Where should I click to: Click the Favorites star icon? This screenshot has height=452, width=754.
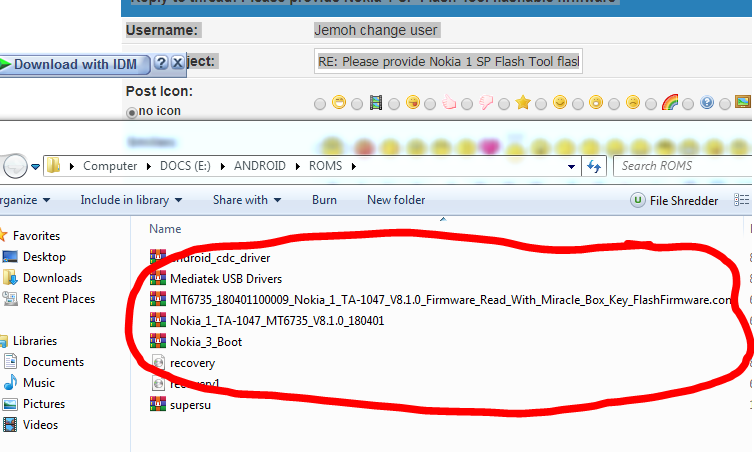(x=3, y=235)
